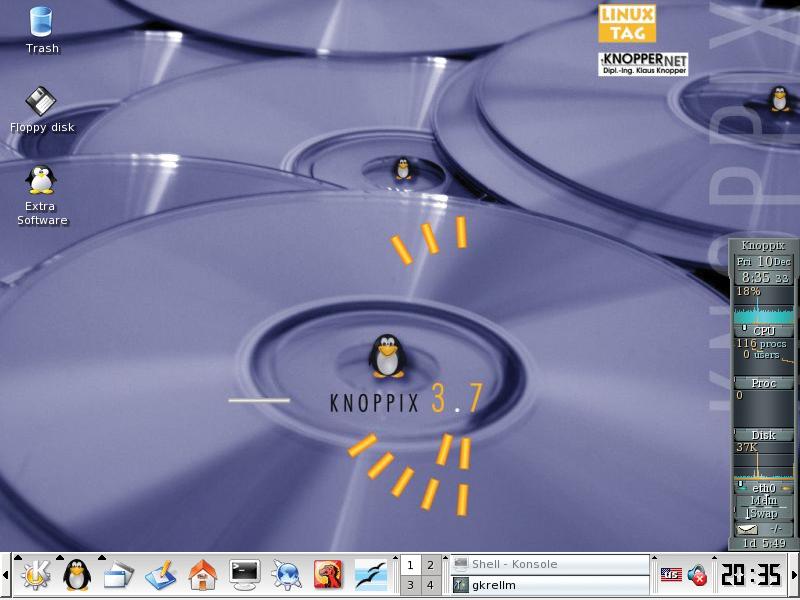The width and height of the screenshot is (800, 600).
Task: Open the Home folder from panel
Action: click(x=203, y=576)
